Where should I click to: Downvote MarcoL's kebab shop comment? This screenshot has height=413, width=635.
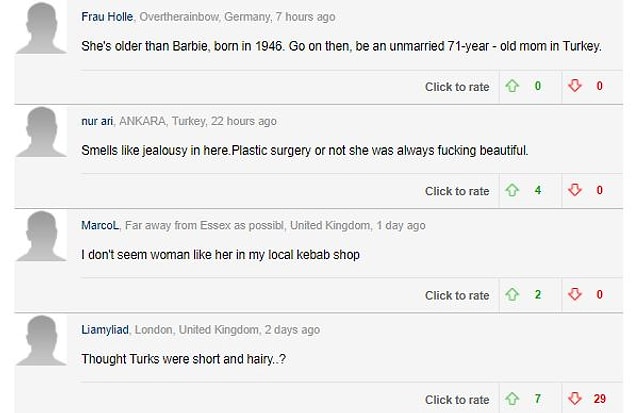point(575,294)
